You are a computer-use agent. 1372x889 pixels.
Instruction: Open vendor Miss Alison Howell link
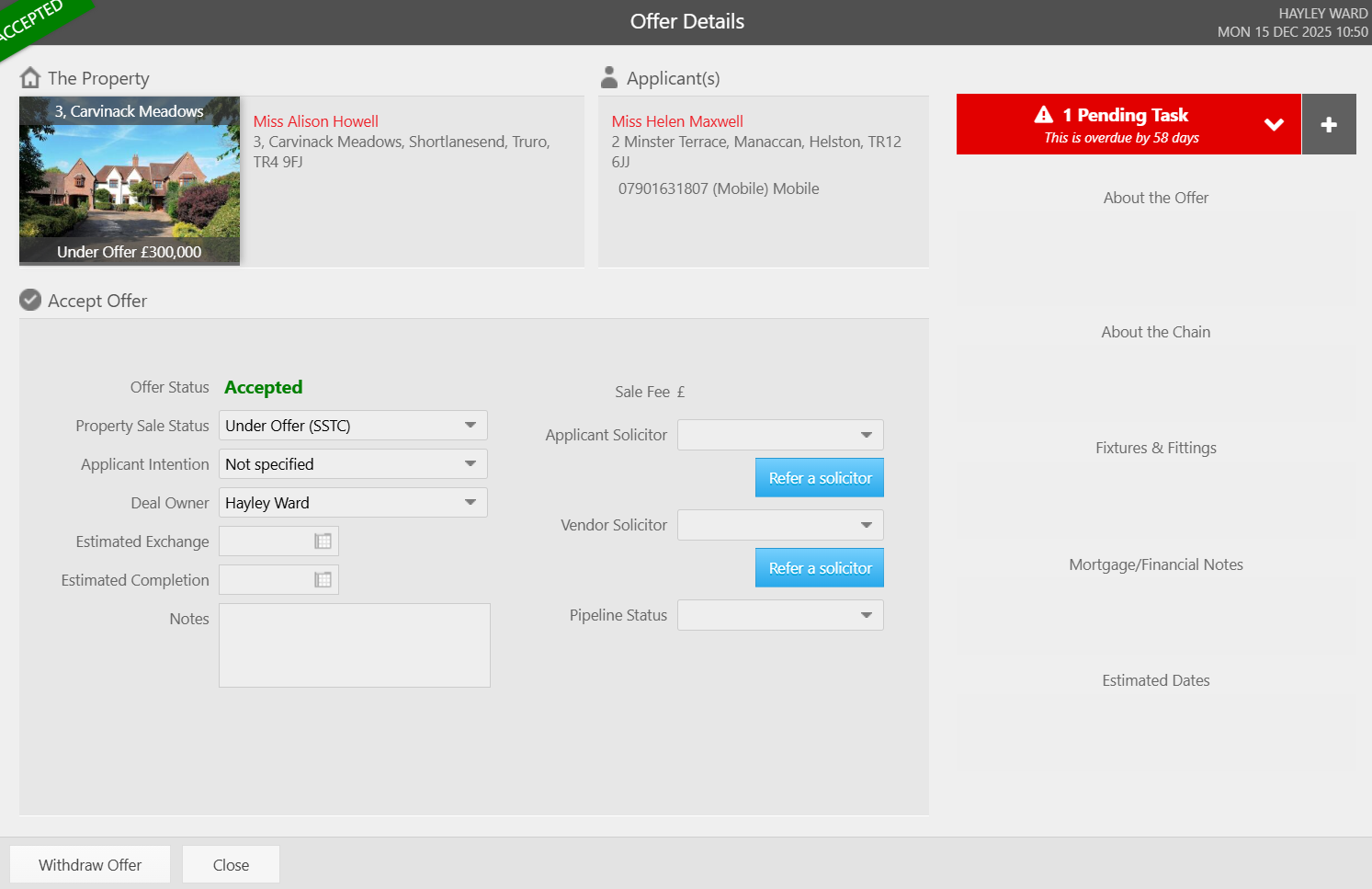316,121
